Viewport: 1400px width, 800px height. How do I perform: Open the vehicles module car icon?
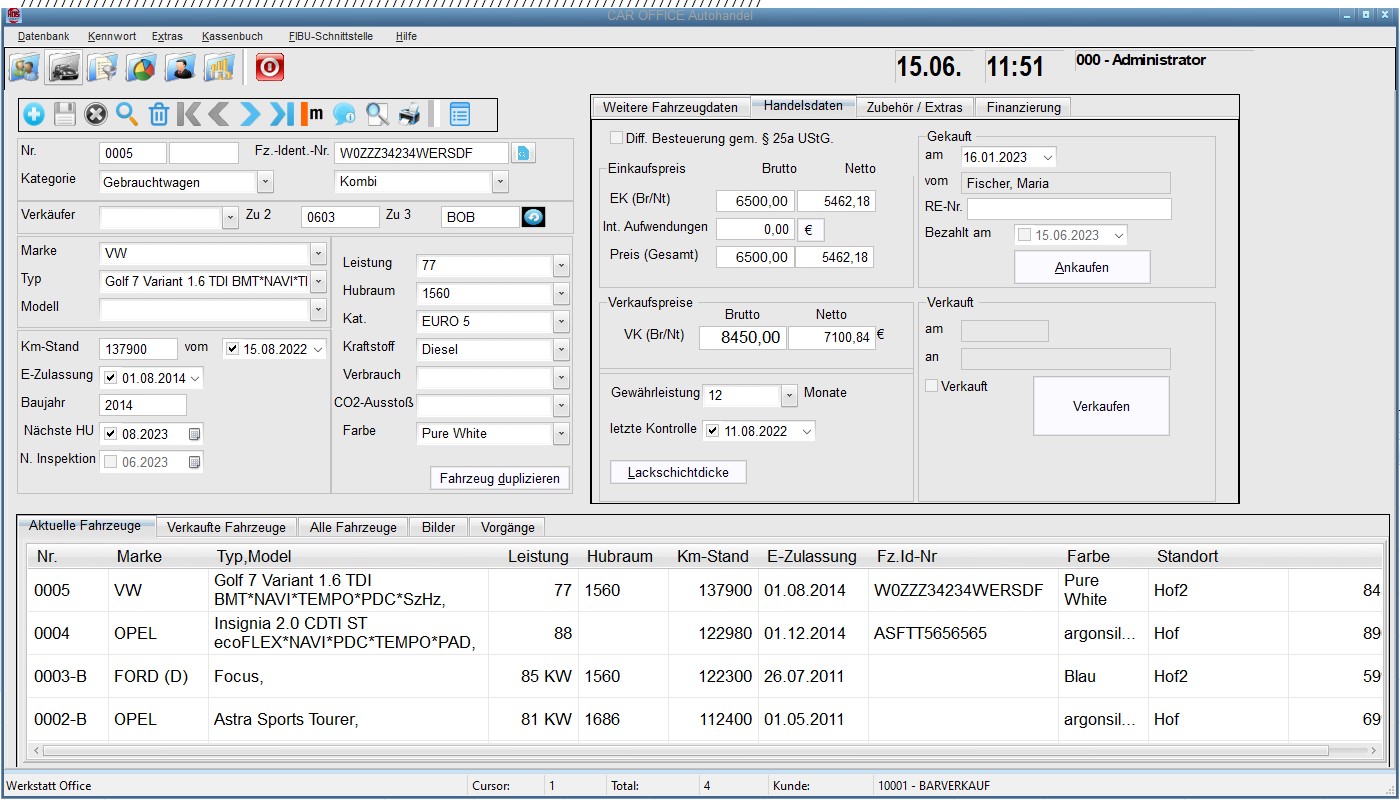(x=63, y=67)
